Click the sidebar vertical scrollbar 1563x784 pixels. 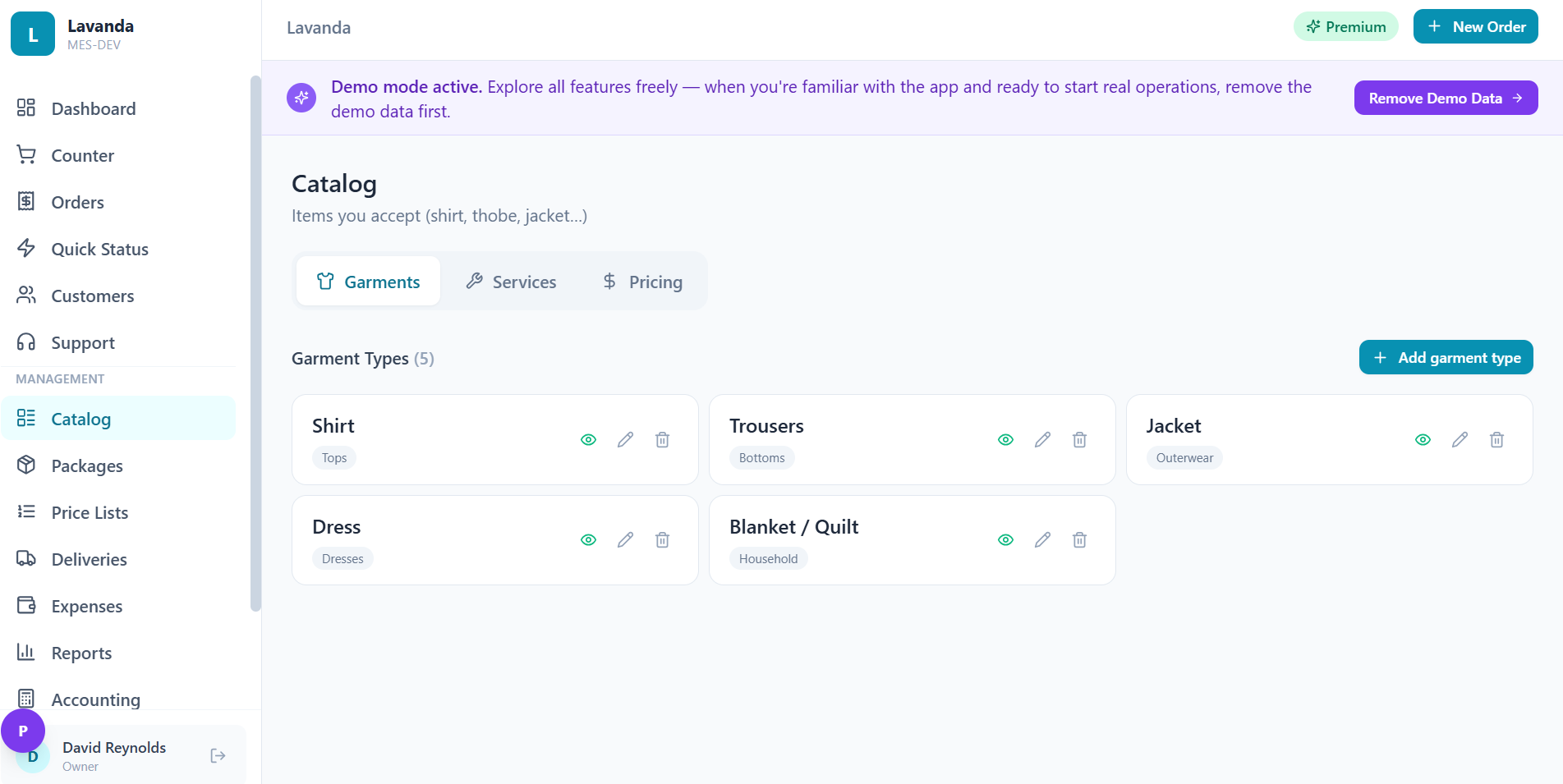point(255,343)
